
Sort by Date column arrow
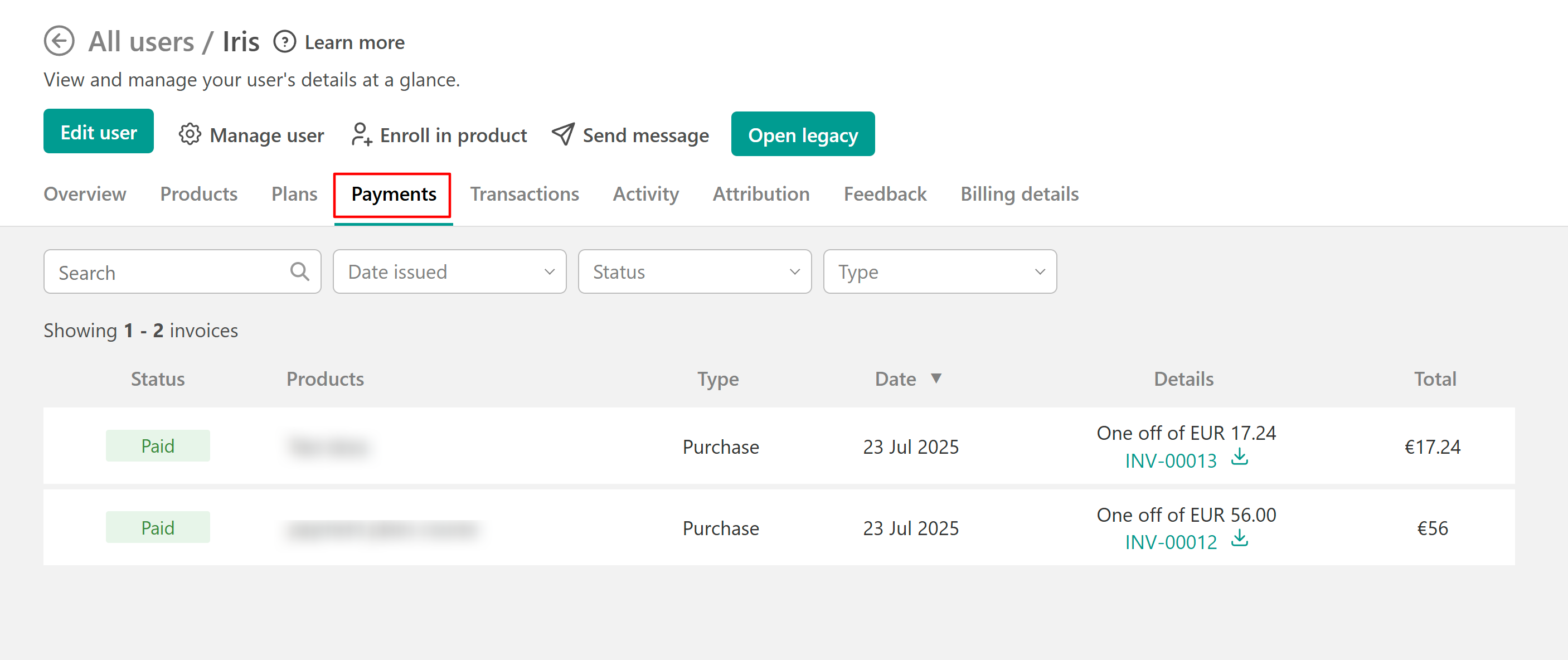coord(936,378)
